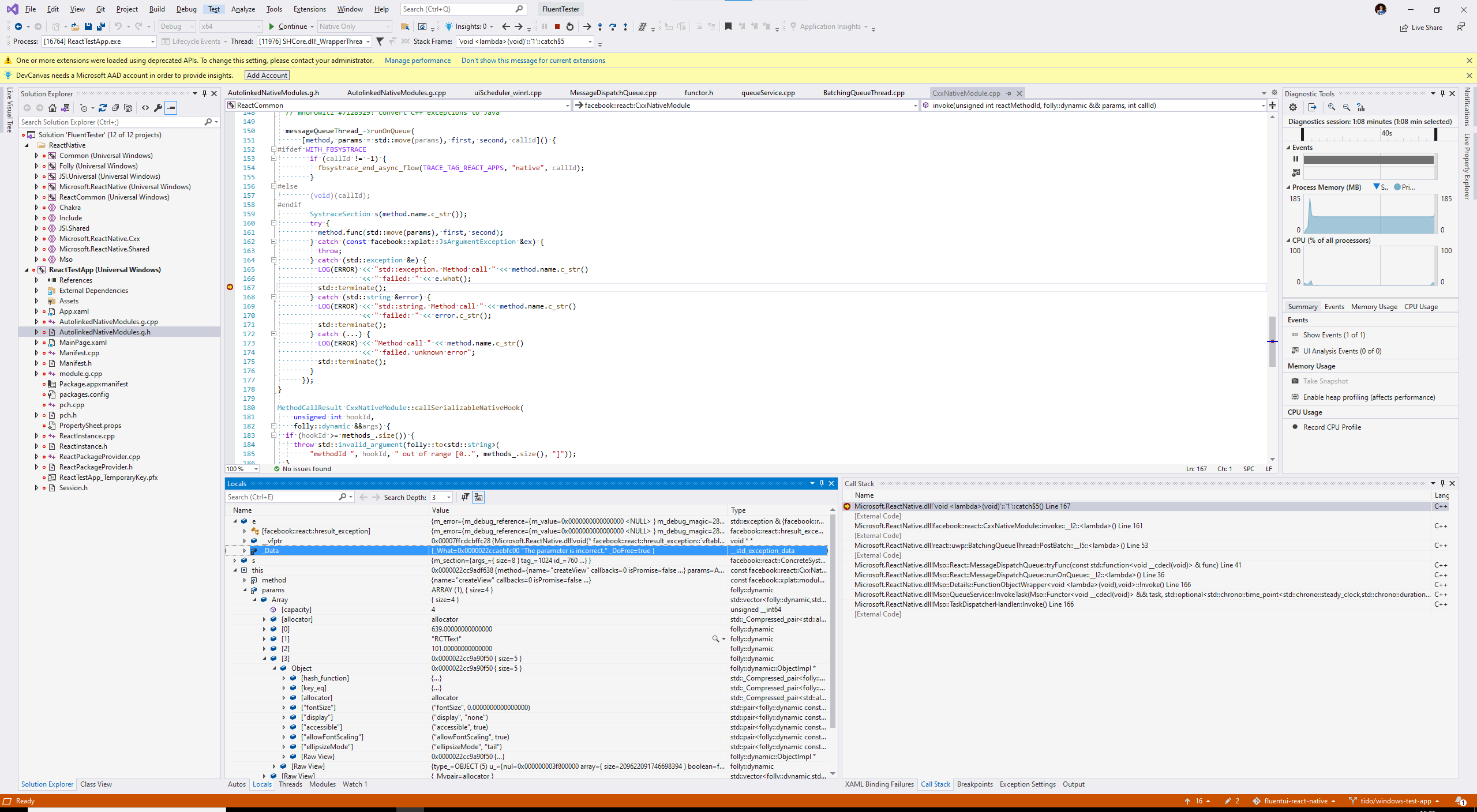1477x812 pixels.
Task: Open the Process dropdown for ReactTestApp.exe
Action: point(152,42)
